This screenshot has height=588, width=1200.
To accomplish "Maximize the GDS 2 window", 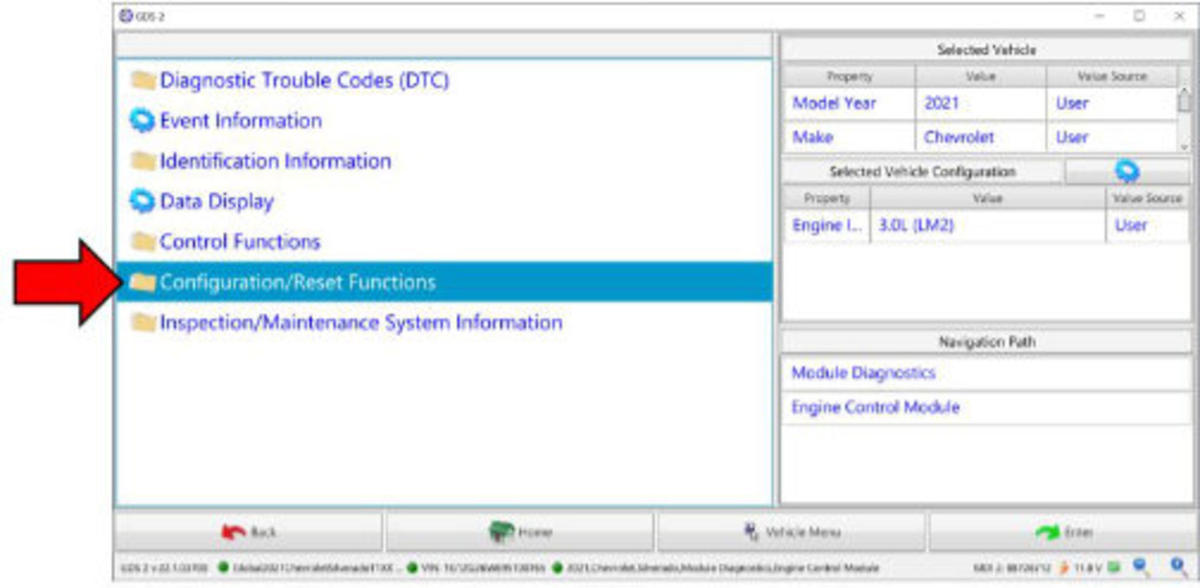I will pyautogui.click(x=1139, y=16).
